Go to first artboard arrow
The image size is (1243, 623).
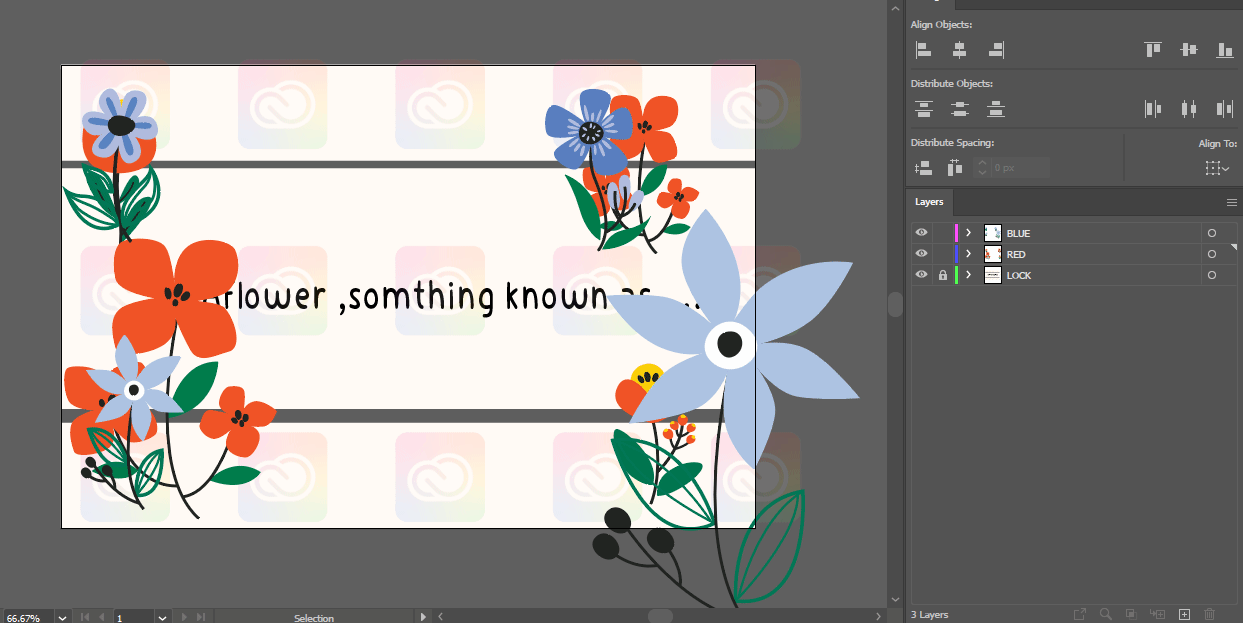84,618
